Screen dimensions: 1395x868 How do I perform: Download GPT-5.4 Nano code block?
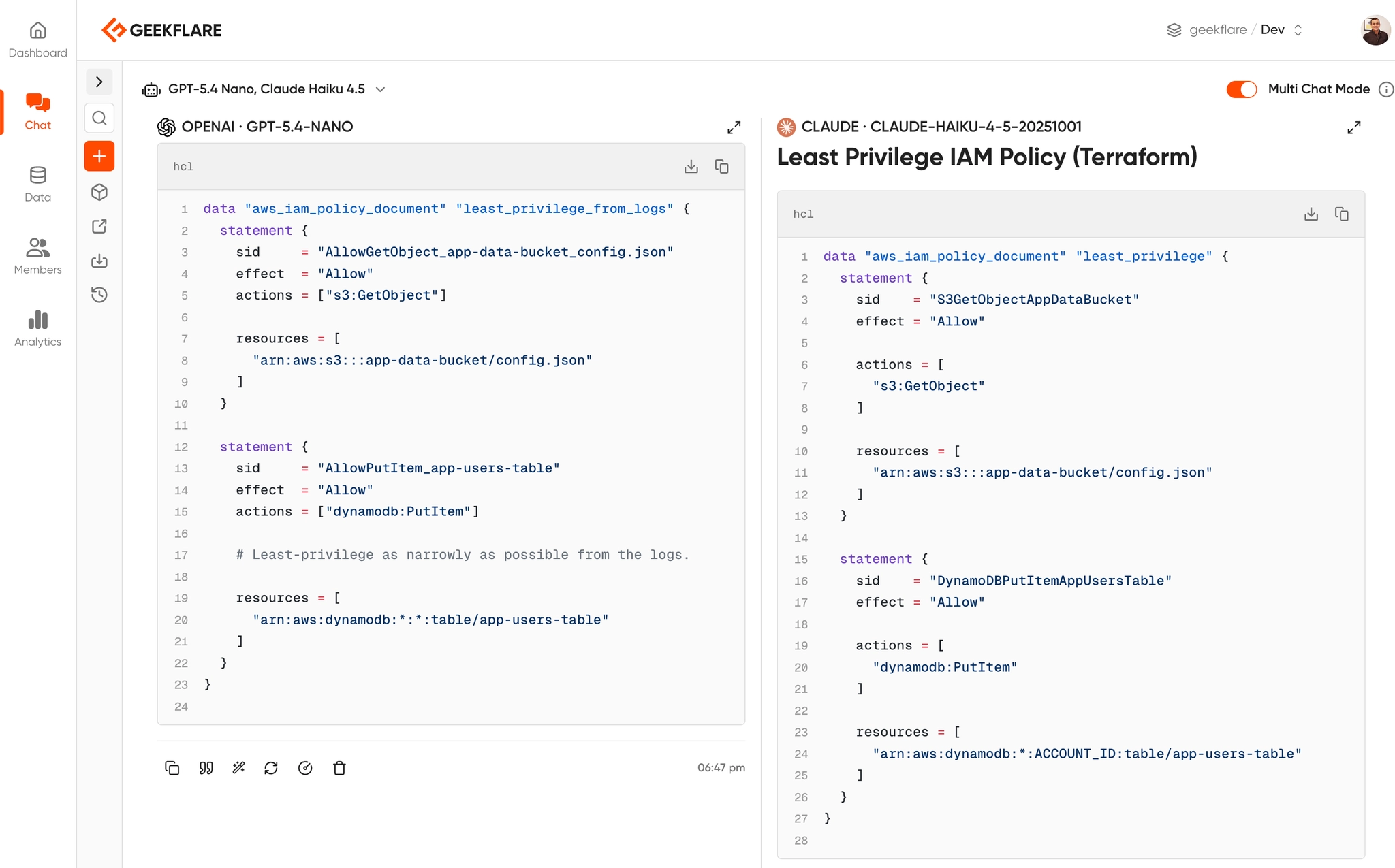point(691,167)
